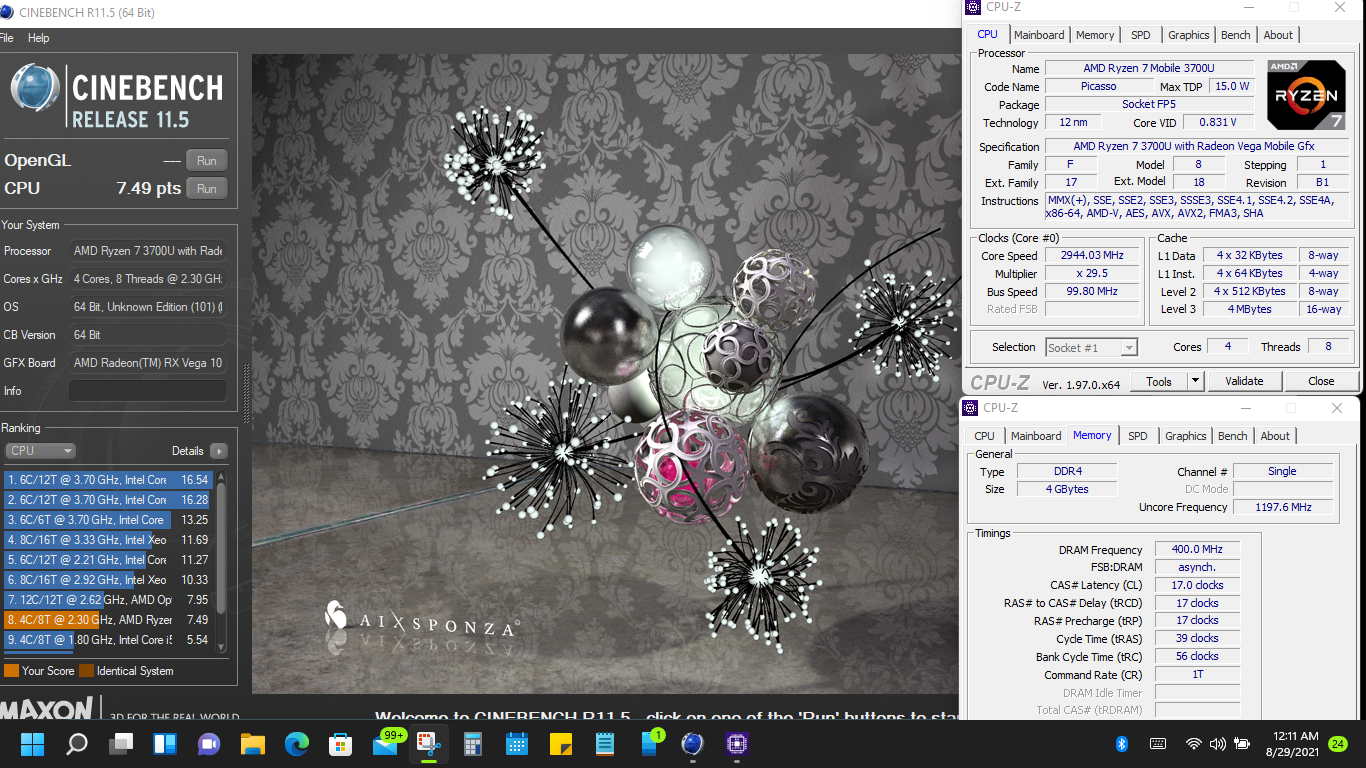This screenshot has width=1366, height=768.
Task: Click the DRAM Frequency 400.0 MHz value
Action: (1198, 550)
